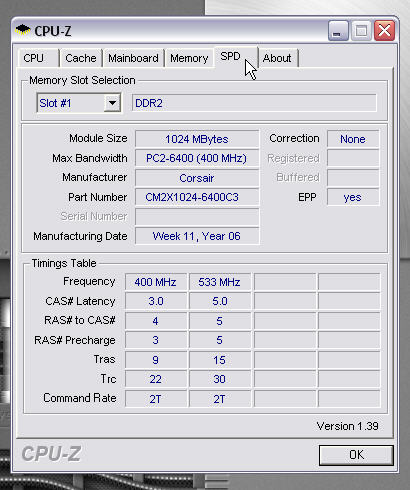Click the Tras value 9

coord(156,360)
